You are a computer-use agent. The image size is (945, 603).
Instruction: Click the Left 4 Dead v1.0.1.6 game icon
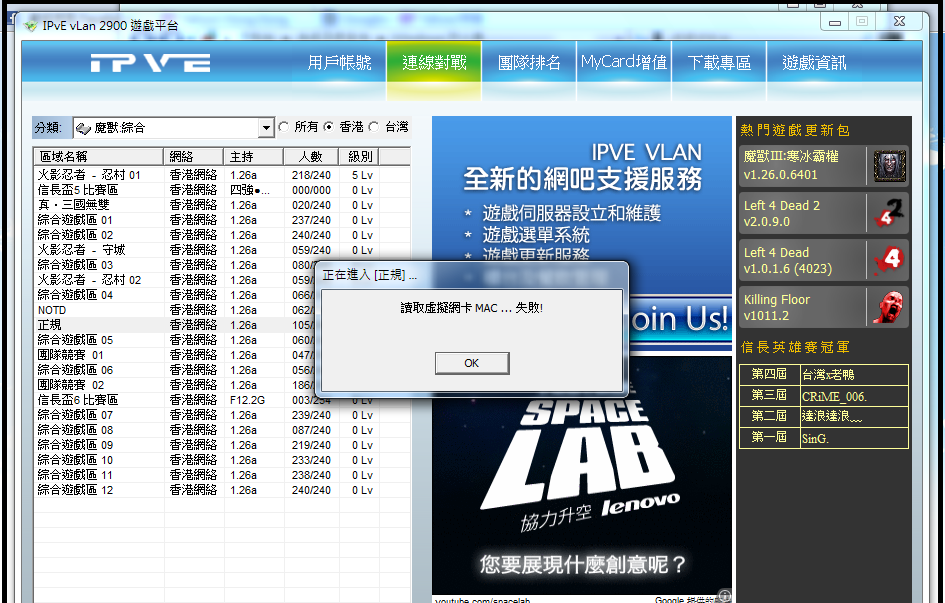pyautogui.click(x=890, y=260)
